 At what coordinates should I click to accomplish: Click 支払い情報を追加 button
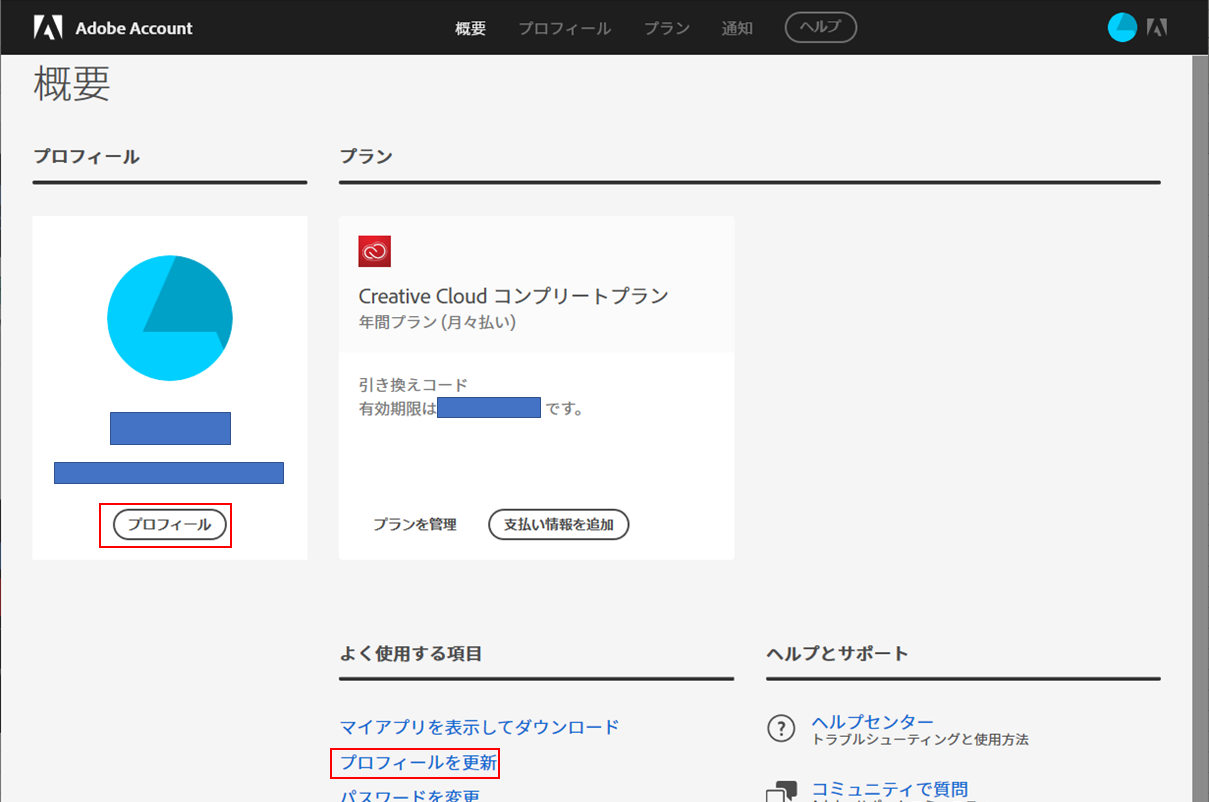558,524
